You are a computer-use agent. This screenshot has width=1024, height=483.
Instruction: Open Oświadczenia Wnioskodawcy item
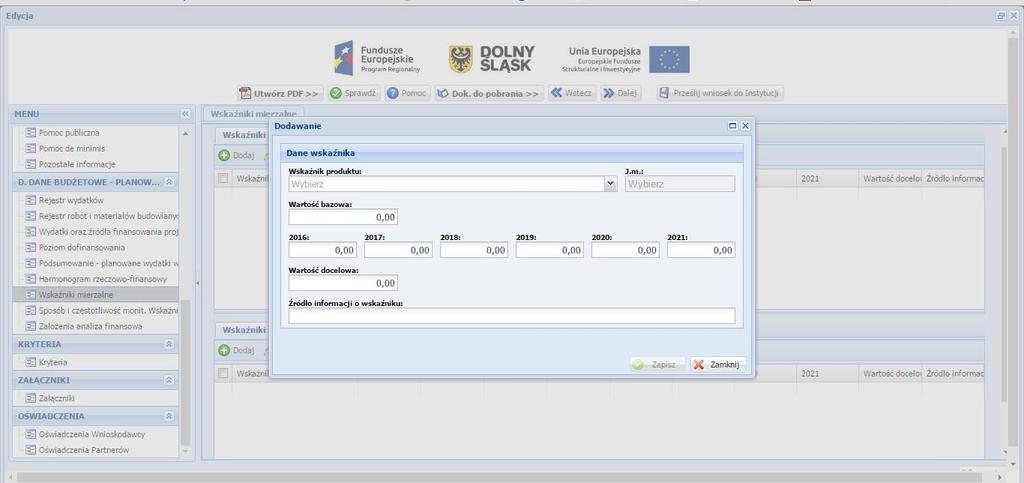click(91, 433)
